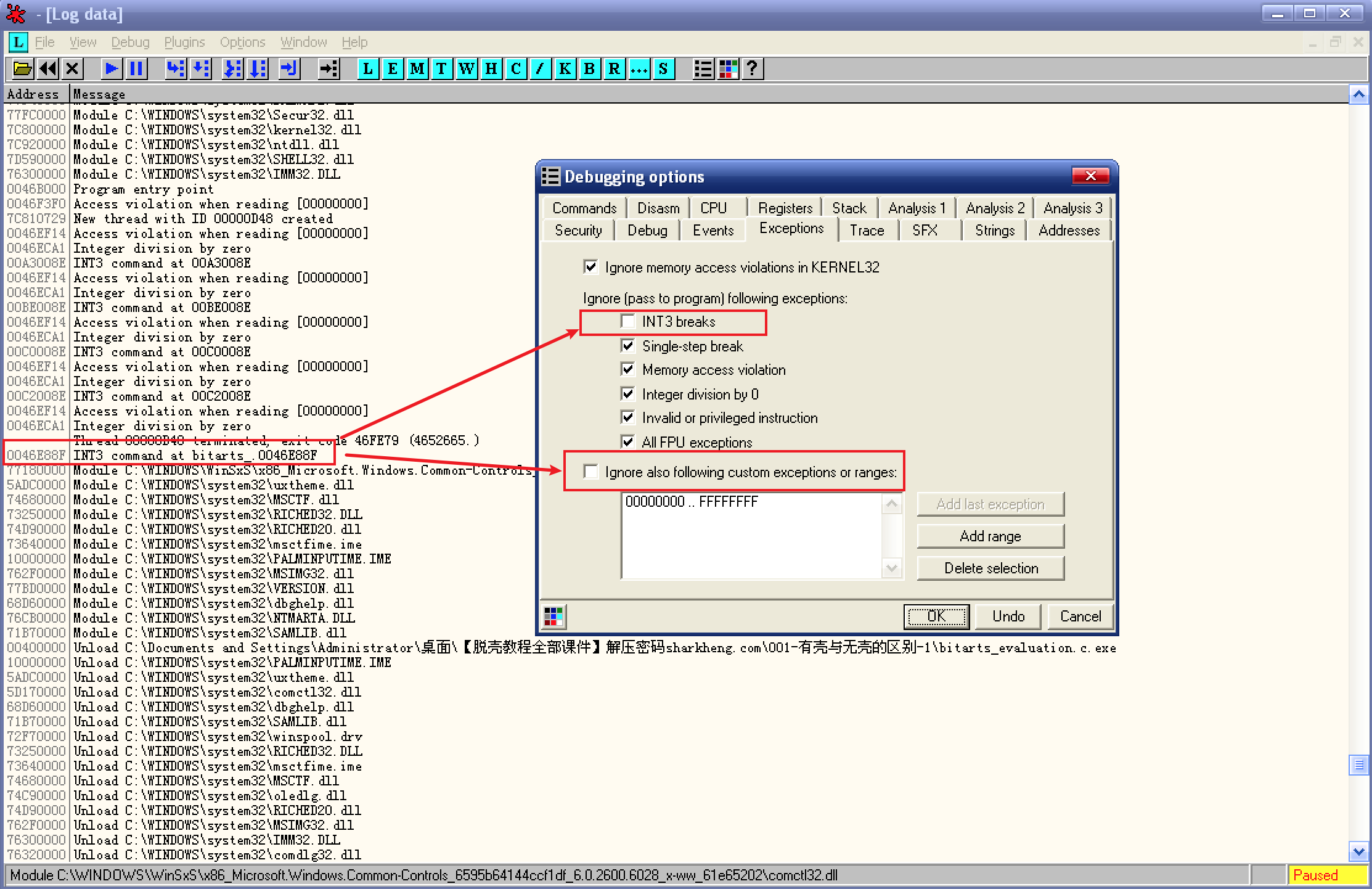Click the Appearance colors grid icon in toolbar
The image size is (1372, 889).
pyautogui.click(x=728, y=68)
